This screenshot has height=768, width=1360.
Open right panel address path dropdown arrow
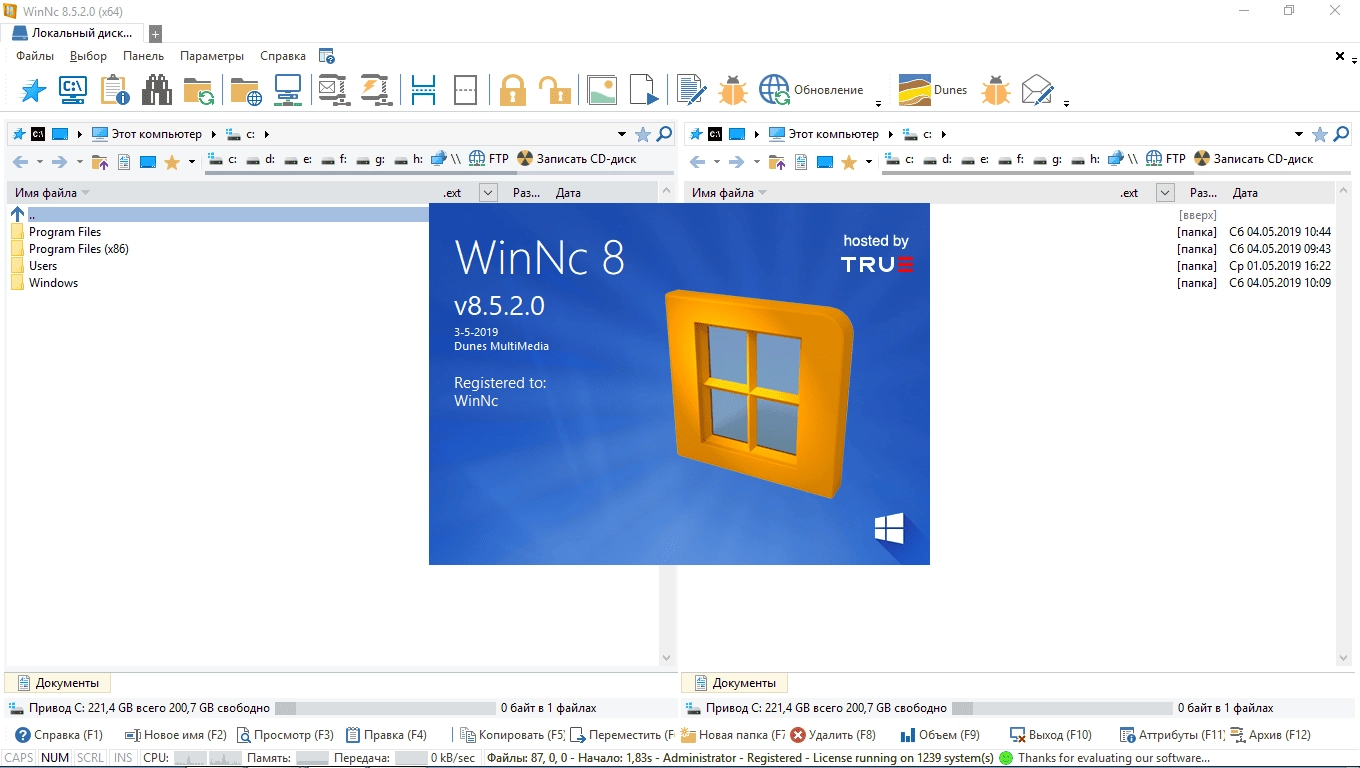1299,134
